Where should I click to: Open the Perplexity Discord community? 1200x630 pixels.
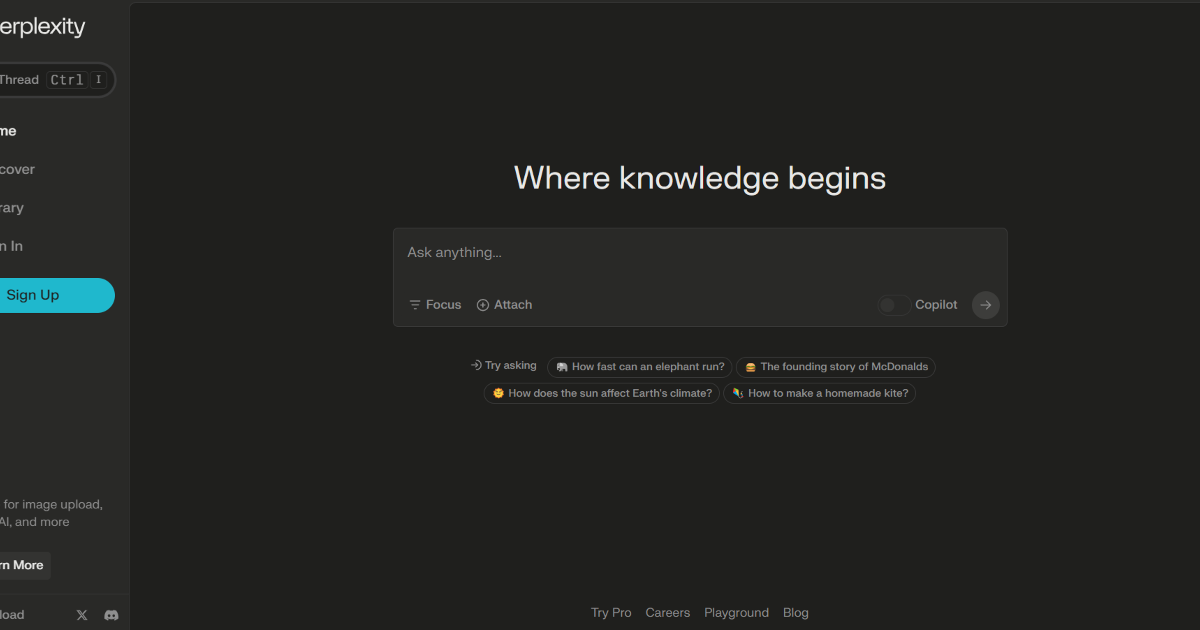[x=111, y=614]
